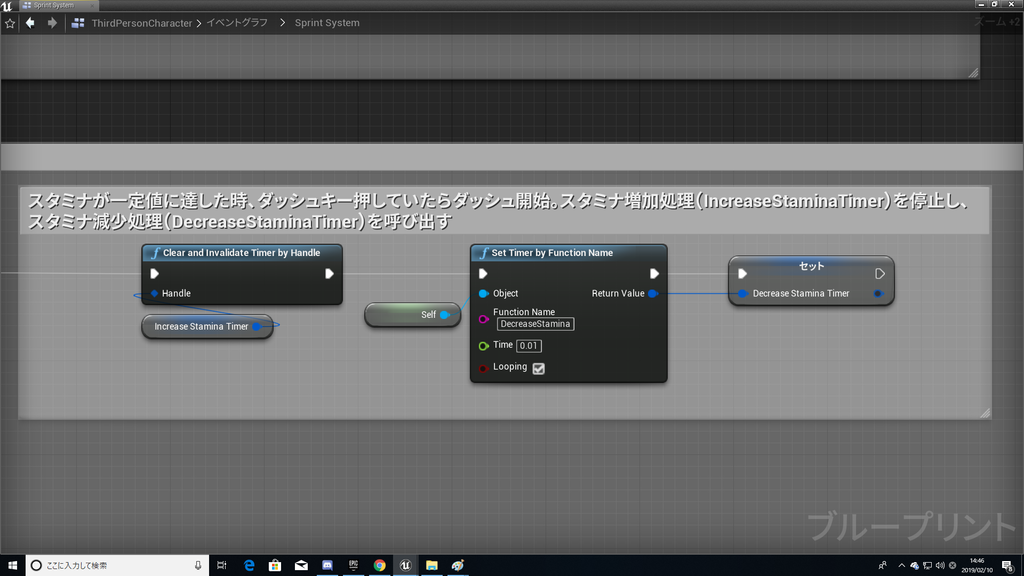The width and height of the screenshot is (1024, 576).
Task: Select the Return Value pin on Set Timer node
Action: click(x=653, y=293)
